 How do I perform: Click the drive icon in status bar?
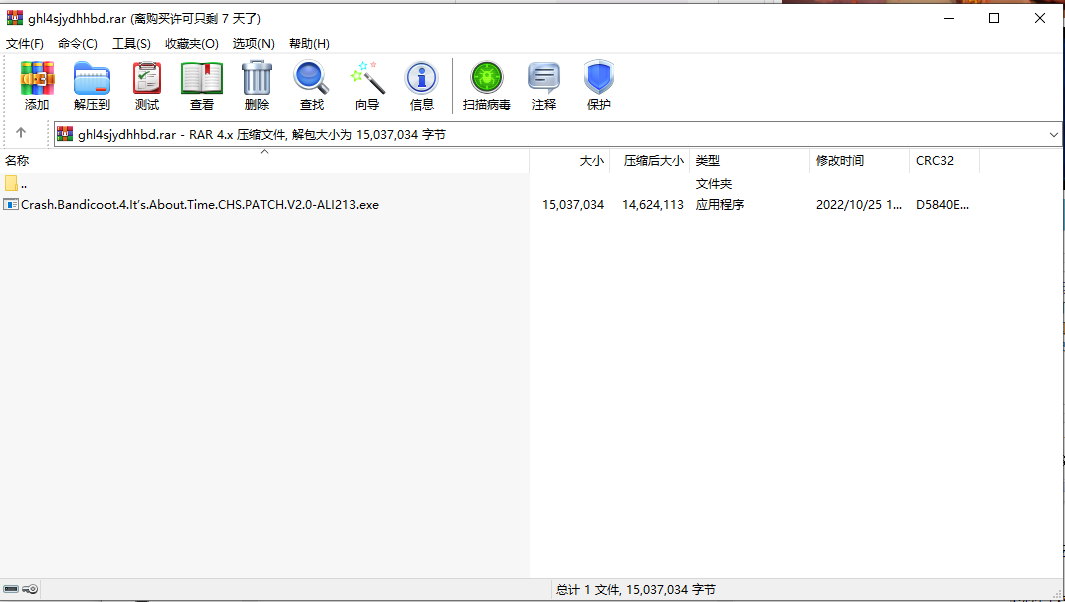(x=11, y=589)
